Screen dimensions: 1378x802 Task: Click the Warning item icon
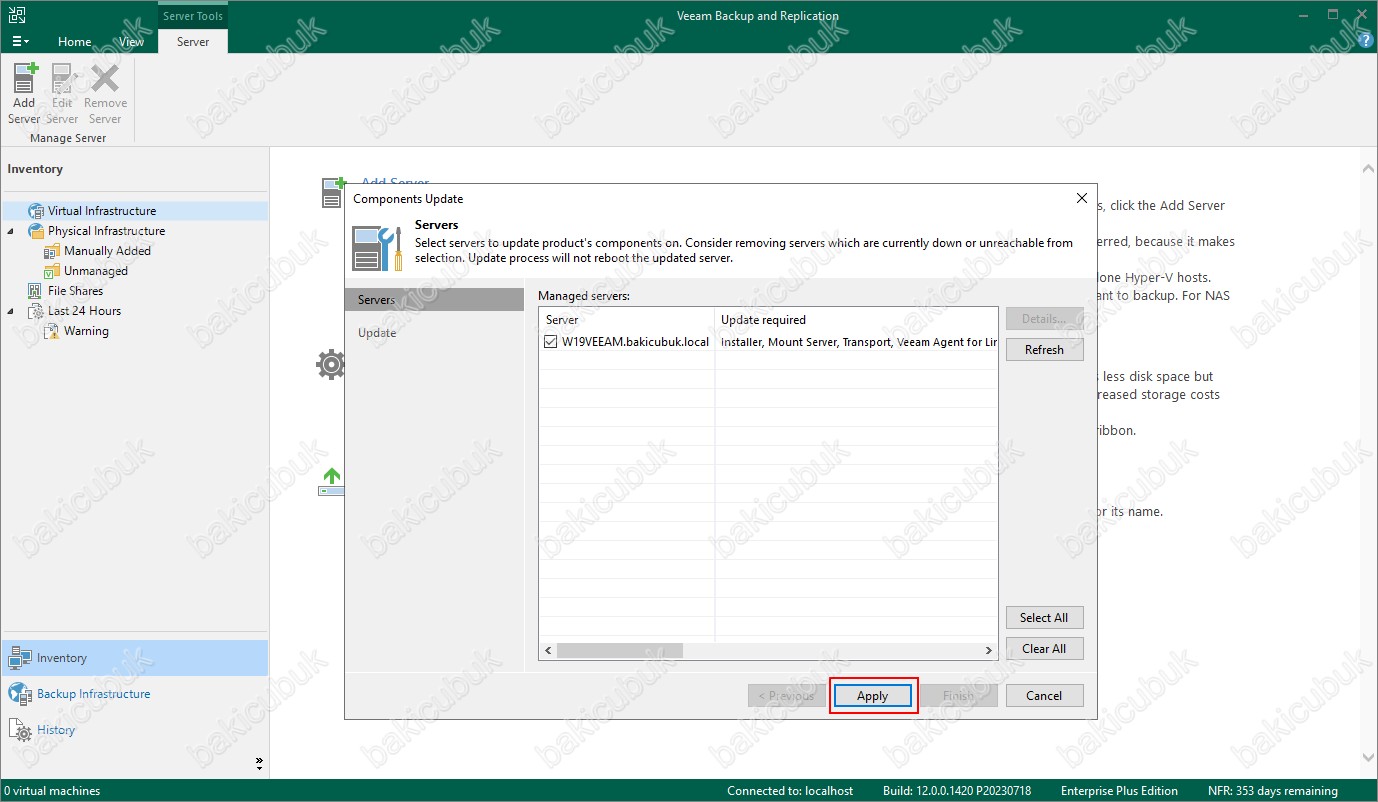pos(52,331)
